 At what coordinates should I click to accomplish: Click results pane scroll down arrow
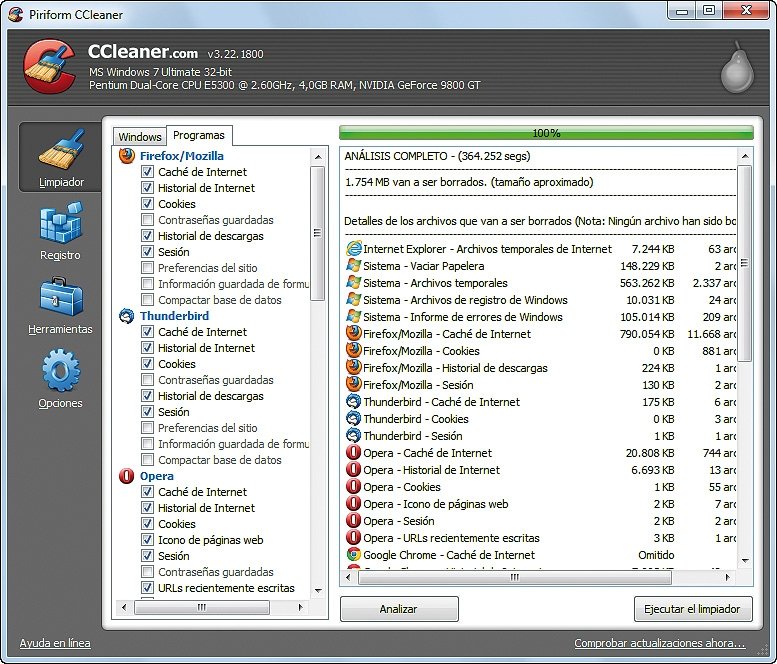(x=745, y=560)
